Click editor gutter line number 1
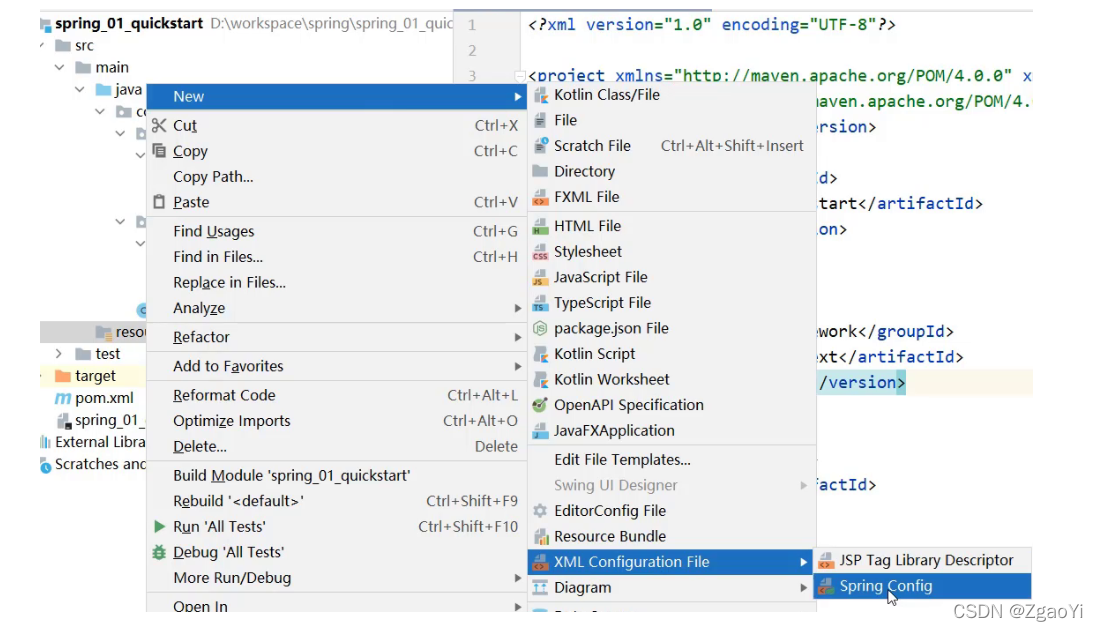Image resolution: width=1098 pixels, height=631 pixels. [x=472, y=25]
